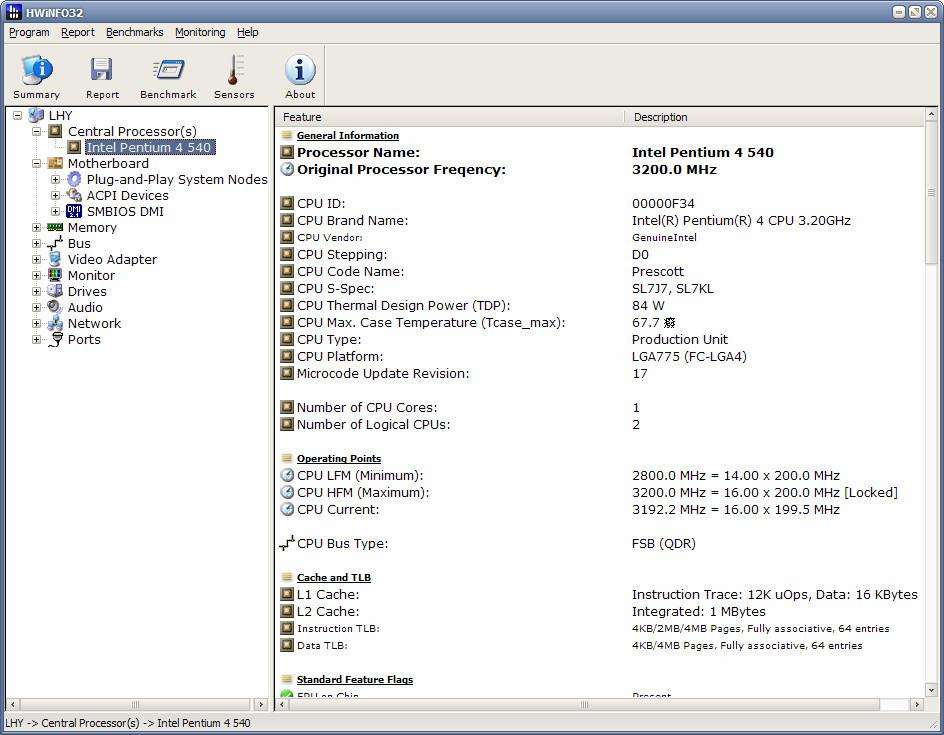The width and height of the screenshot is (944, 735).
Task: Select the Video Adapter tree icon
Action: (54, 259)
